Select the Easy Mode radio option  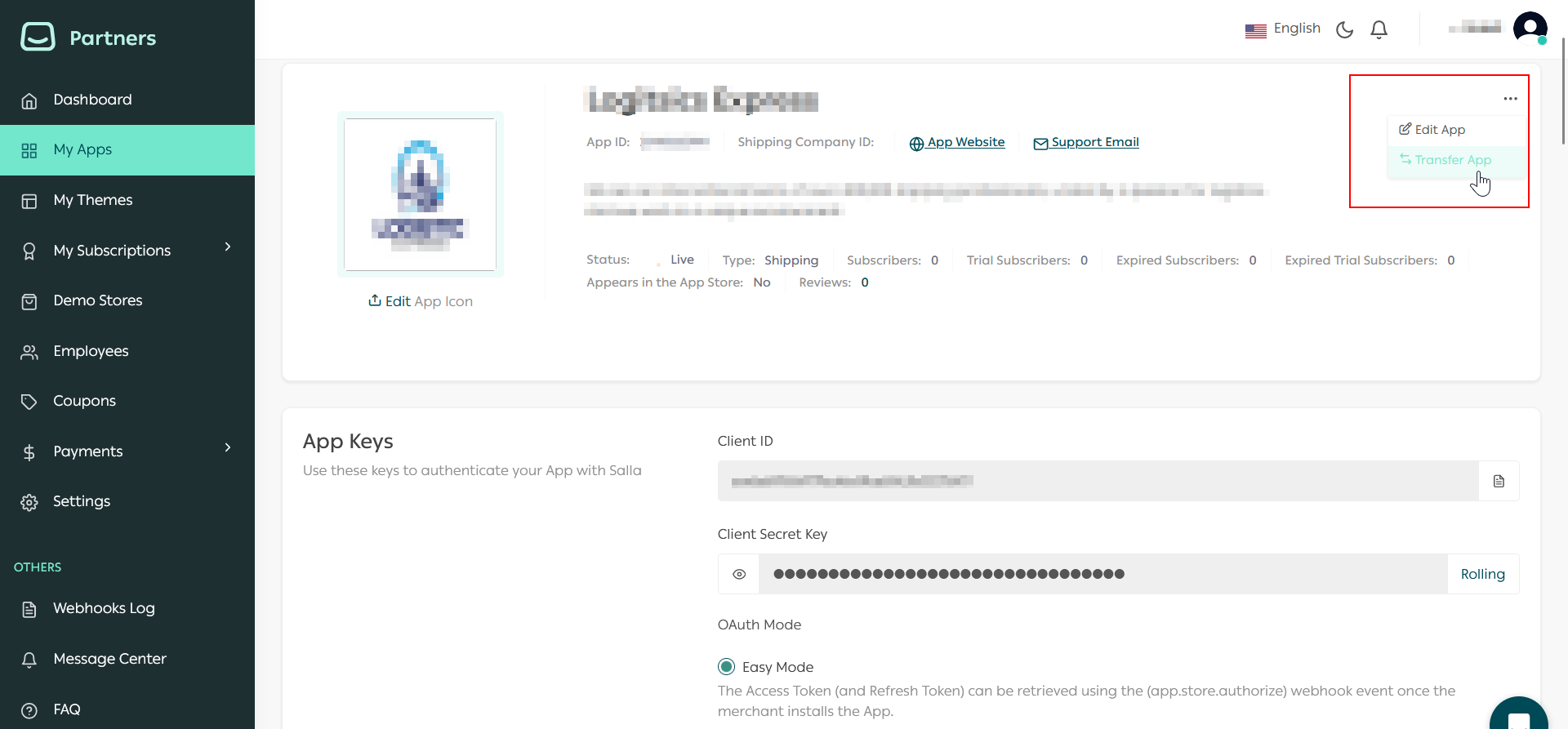(x=726, y=667)
